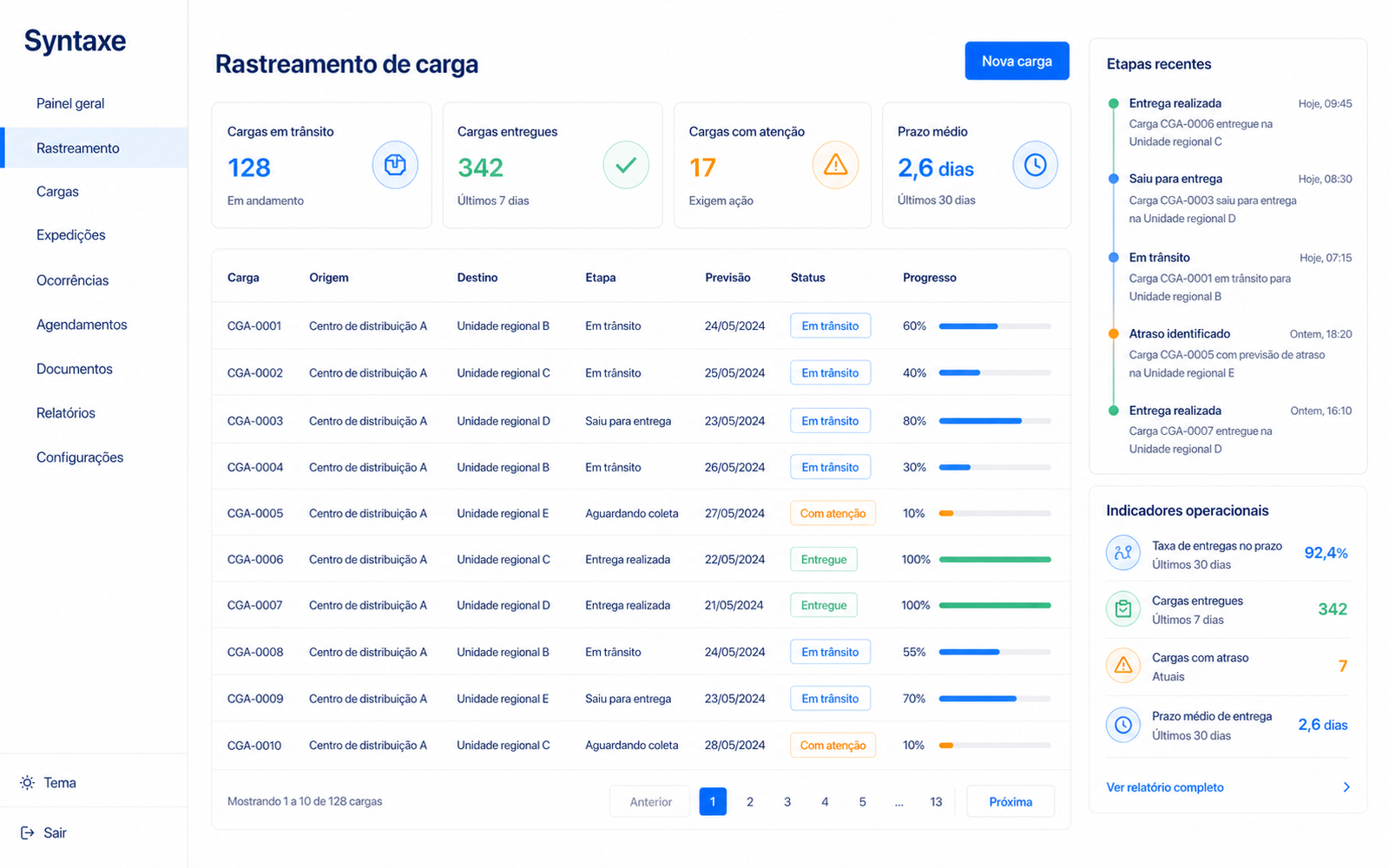The width and height of the screenshot is (1389, 868).
Task: Open Agendamentos menu item
Action: 82,325
